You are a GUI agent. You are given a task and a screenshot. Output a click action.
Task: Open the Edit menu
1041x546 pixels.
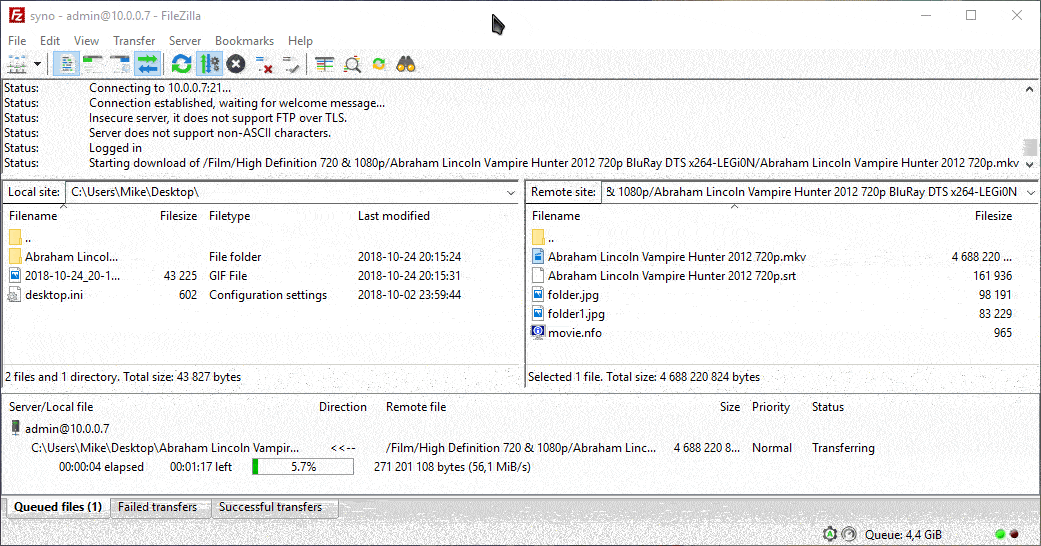(x=50, y=41)
